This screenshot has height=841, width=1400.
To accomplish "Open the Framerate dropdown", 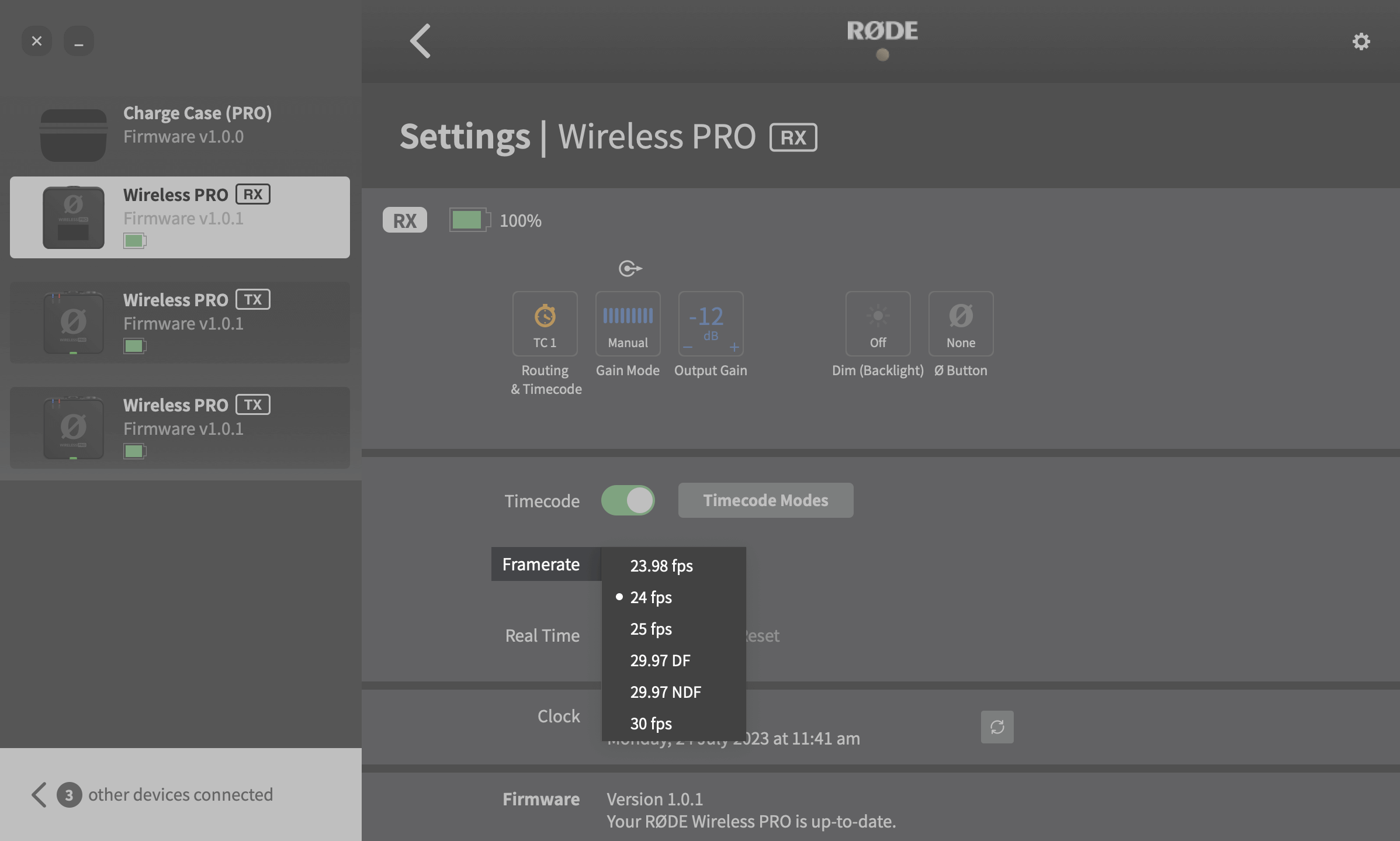I will point(540,564).
